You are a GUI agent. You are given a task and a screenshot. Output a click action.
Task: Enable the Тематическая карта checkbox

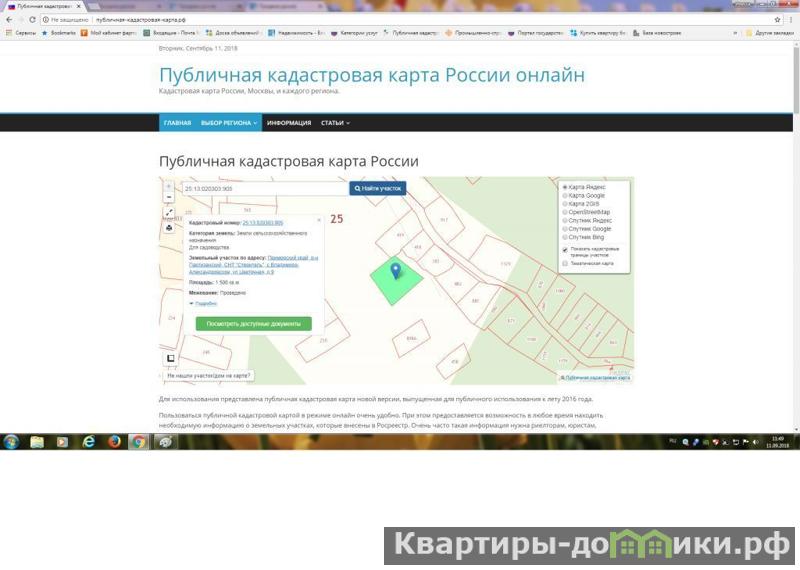pyautogui.click(x=565, y=264)
